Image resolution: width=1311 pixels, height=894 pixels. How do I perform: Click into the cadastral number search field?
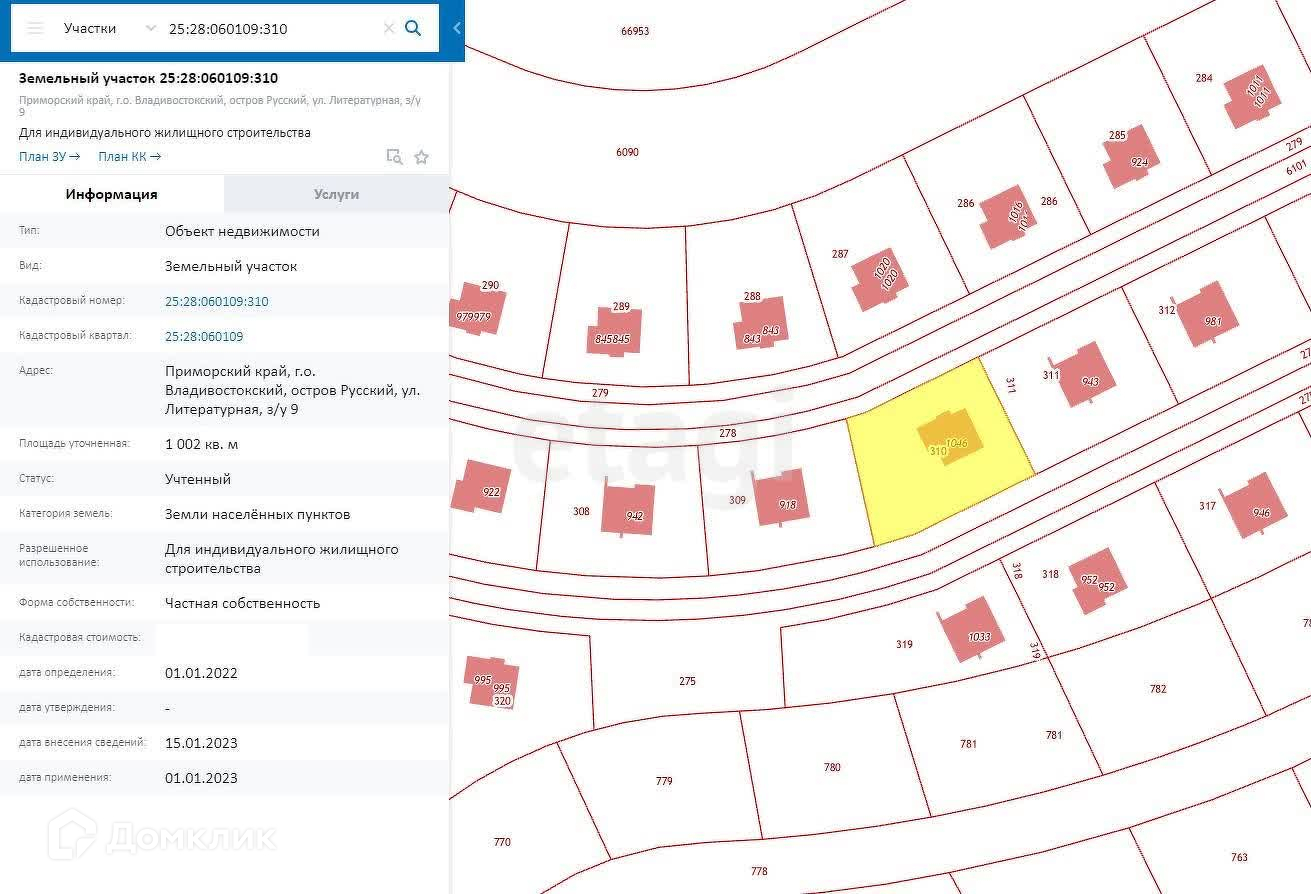click(270, 28)
